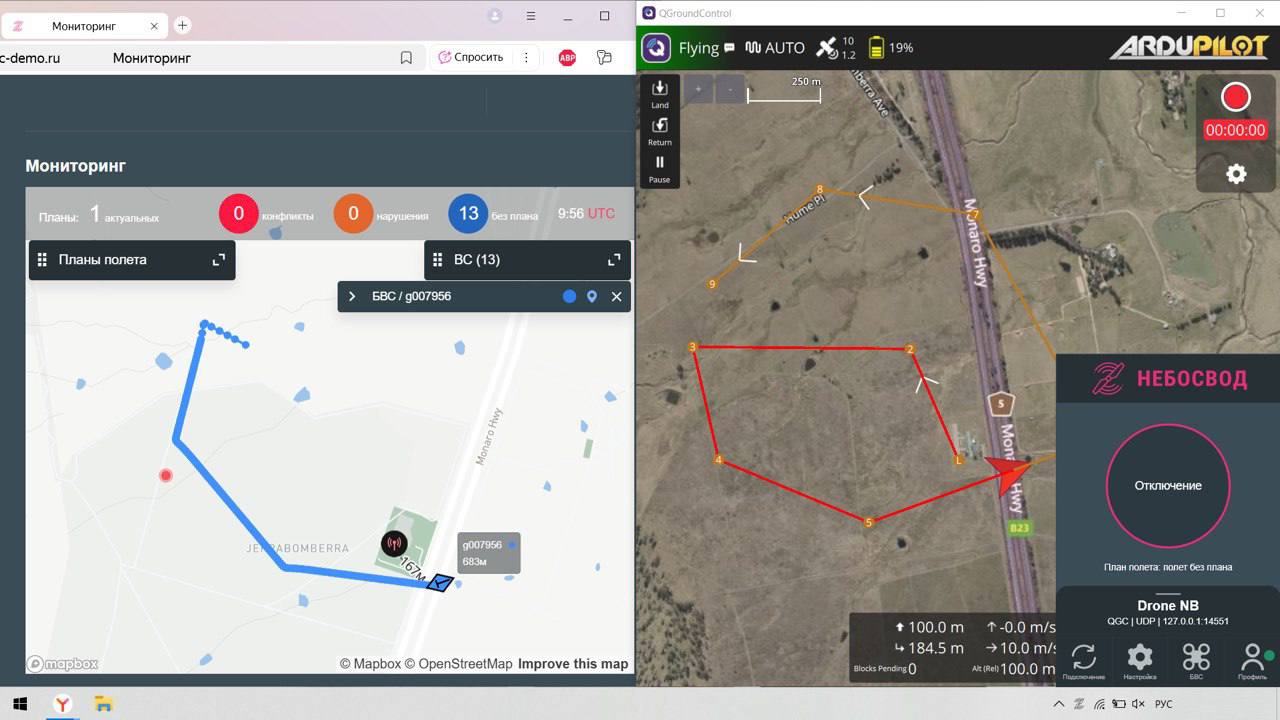Open the video settings gear in QGroundControl
Screen dimensions: 1280x720
click(x=1236, y=173)
